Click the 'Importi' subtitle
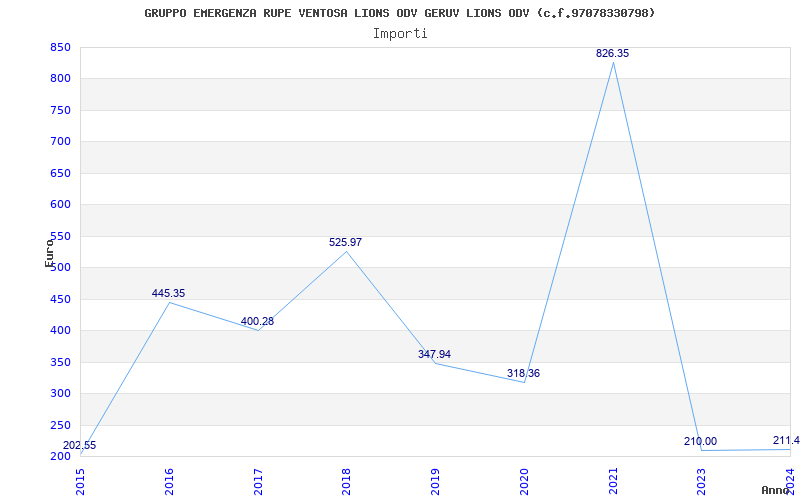Viewport: 800px width, 500px height. tap(400, 34)
